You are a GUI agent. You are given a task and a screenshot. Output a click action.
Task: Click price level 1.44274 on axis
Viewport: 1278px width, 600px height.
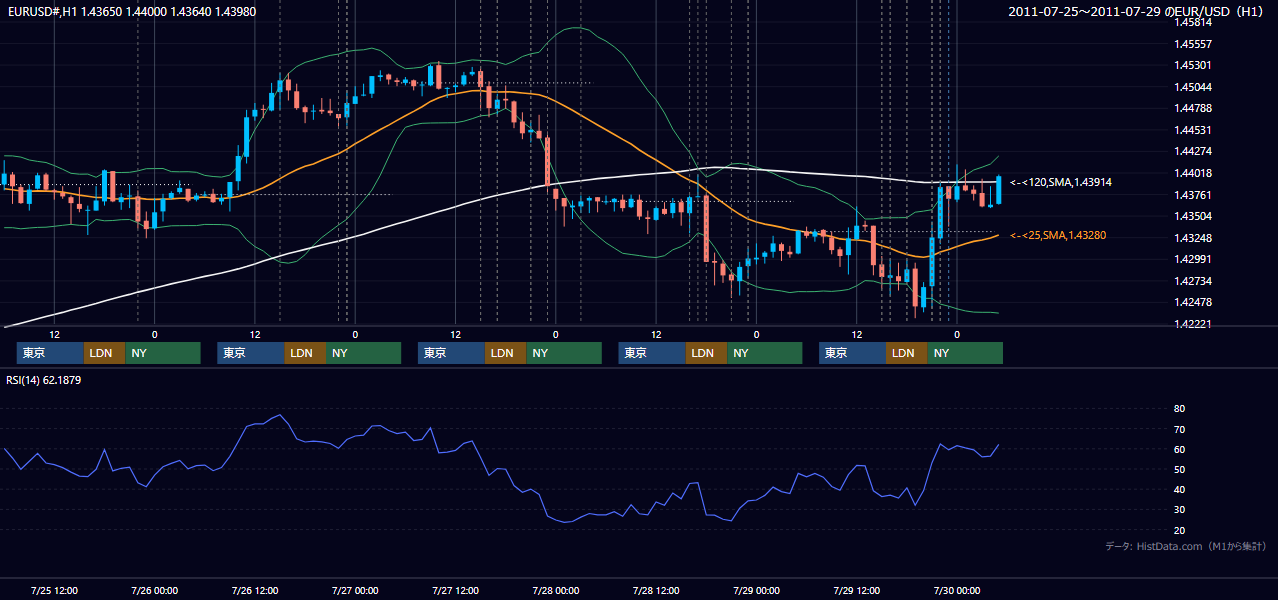coord(1192,151)
